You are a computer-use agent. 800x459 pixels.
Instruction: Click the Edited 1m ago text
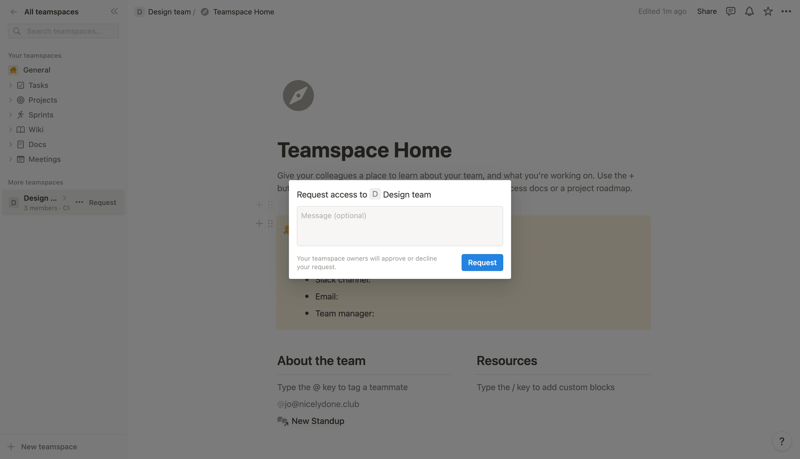(x=662, y=11)
